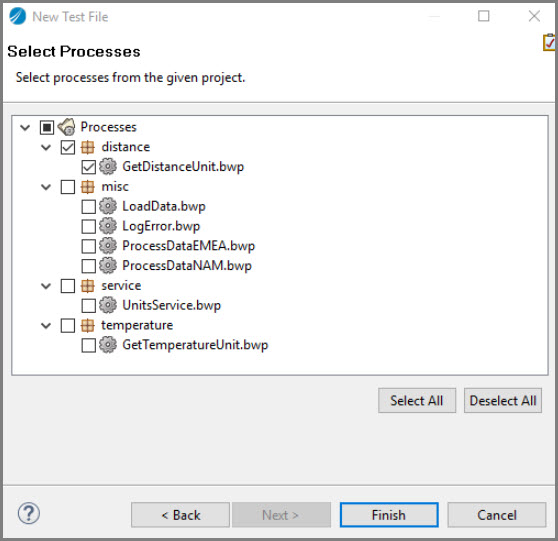Click the gear icon beside UnitsService.bwp
This screenshot has height=541, width=558.
108,305
